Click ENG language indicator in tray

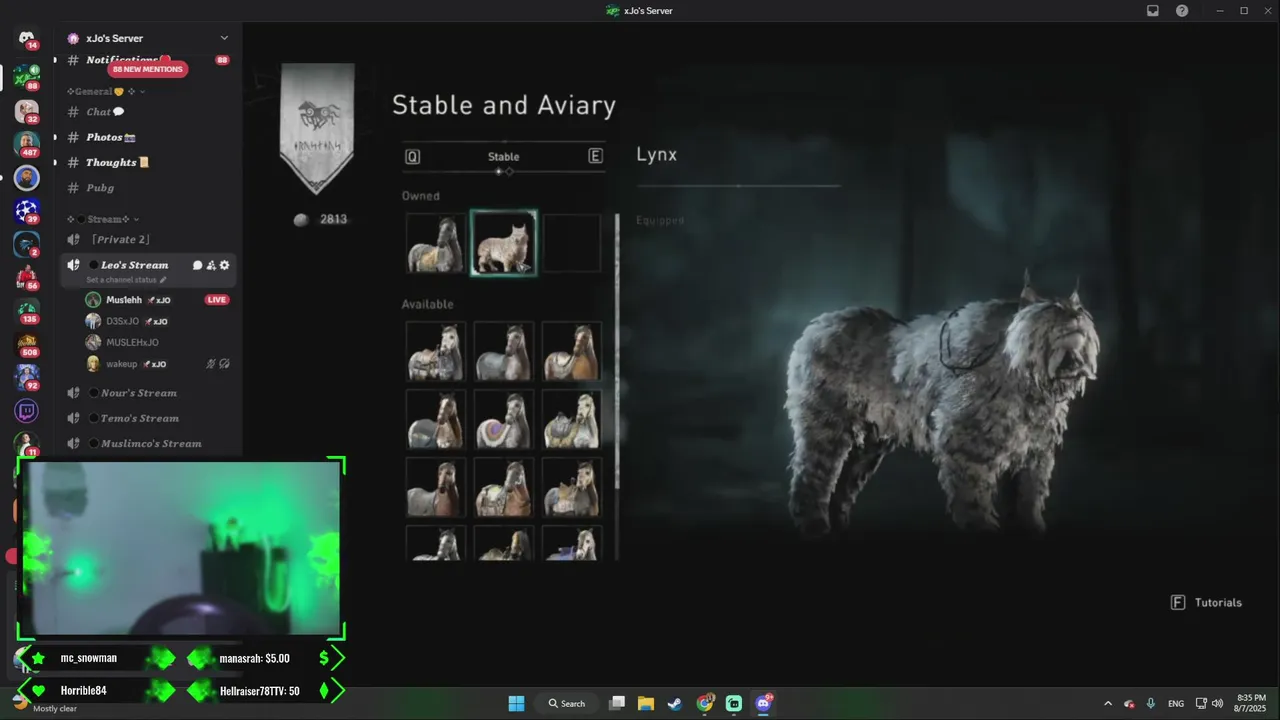[1176, 703]
